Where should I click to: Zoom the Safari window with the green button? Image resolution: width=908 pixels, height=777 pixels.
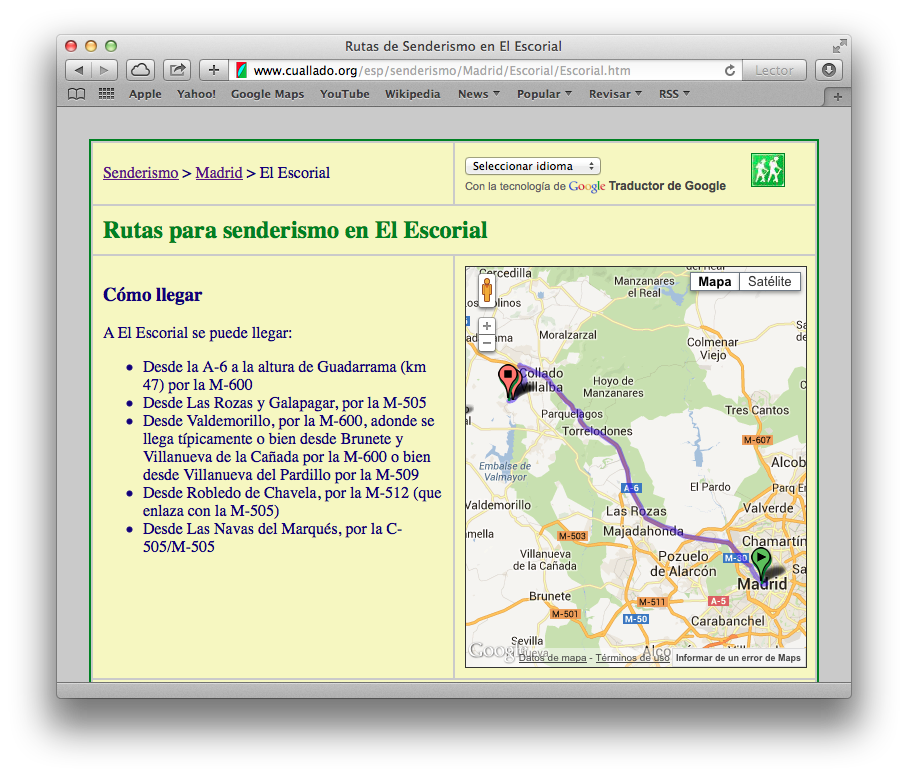point(111,46)
